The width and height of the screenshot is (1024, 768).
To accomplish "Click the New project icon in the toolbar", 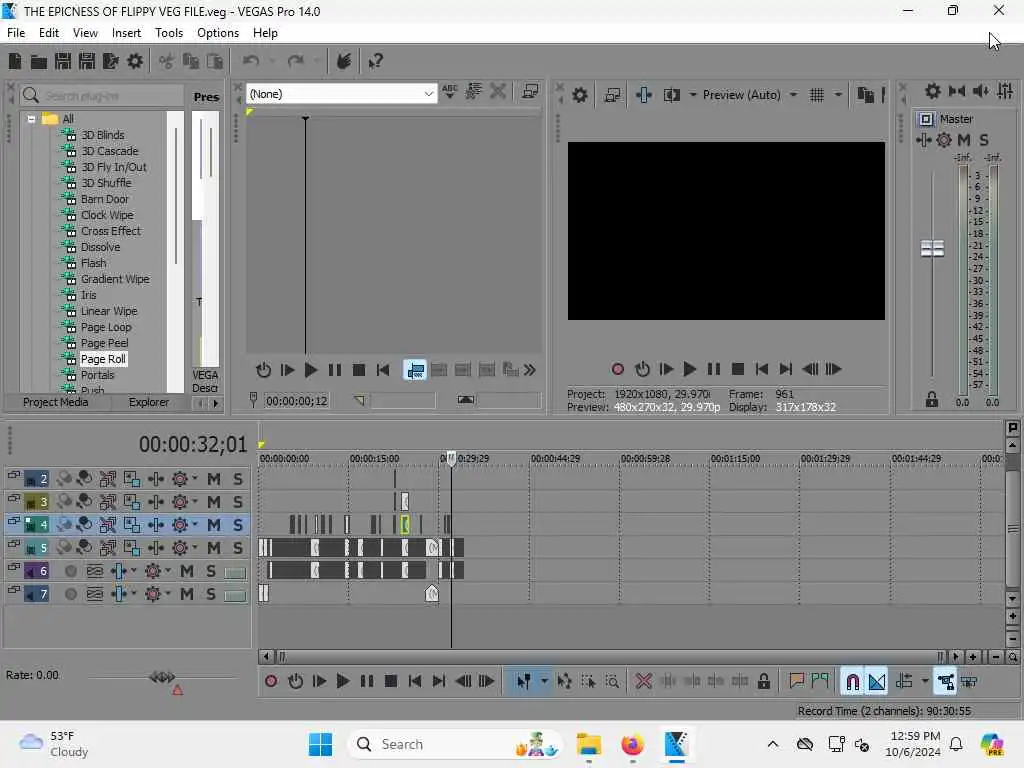I will click(14, 61).
